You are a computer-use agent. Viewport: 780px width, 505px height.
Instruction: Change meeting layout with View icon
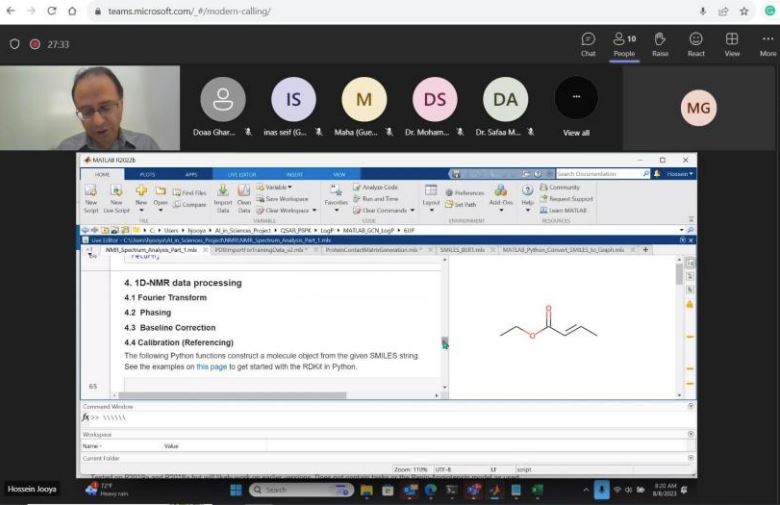[x=732, y=43]
